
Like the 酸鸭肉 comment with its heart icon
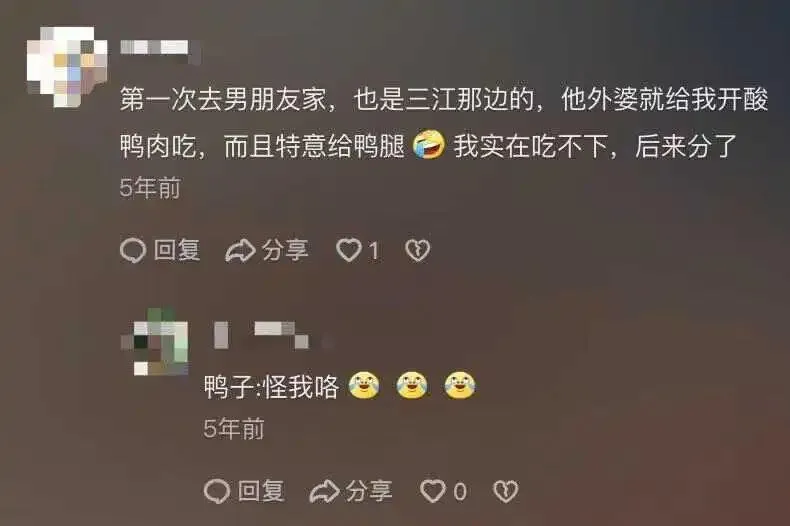348,250
